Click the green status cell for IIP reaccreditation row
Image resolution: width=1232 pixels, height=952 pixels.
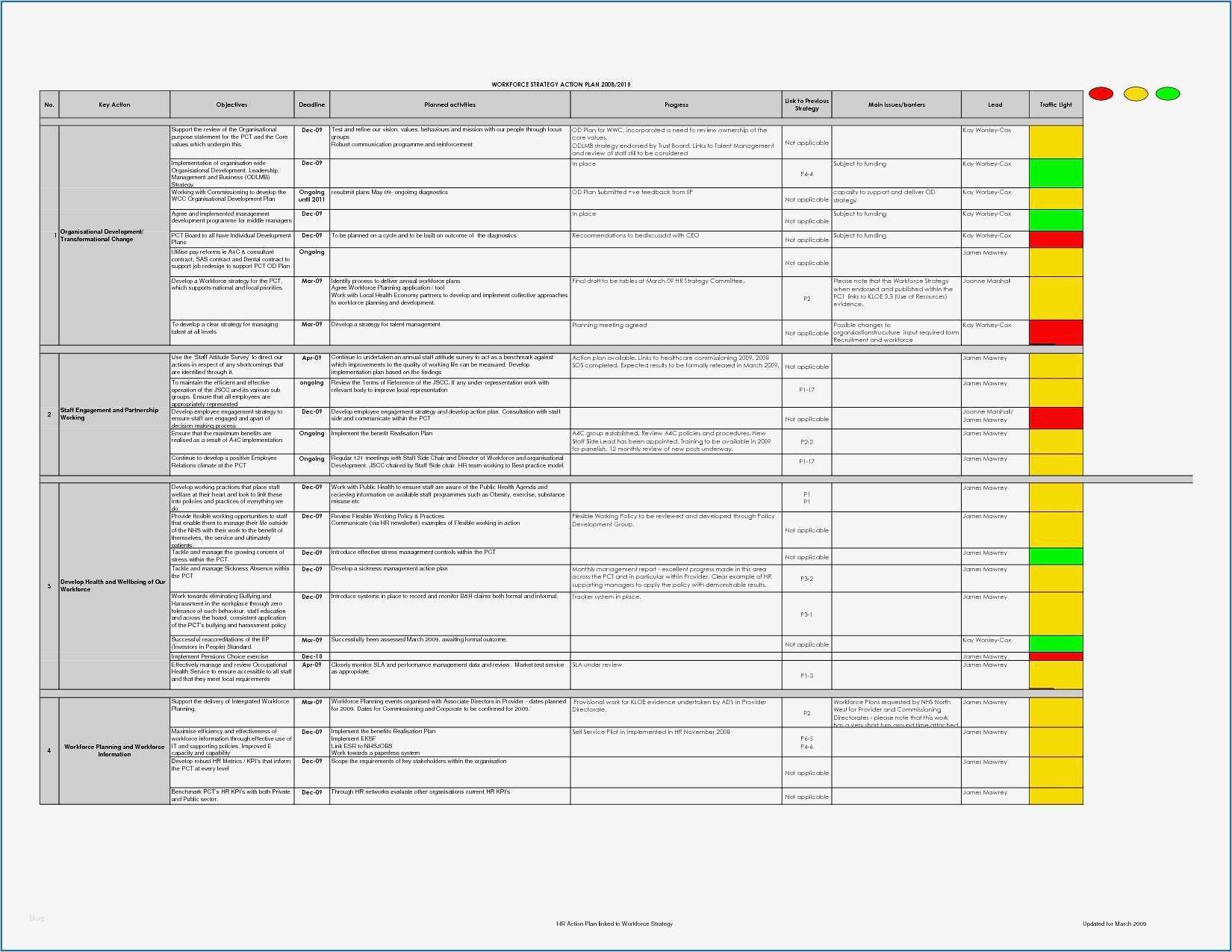coord(1055,644)
